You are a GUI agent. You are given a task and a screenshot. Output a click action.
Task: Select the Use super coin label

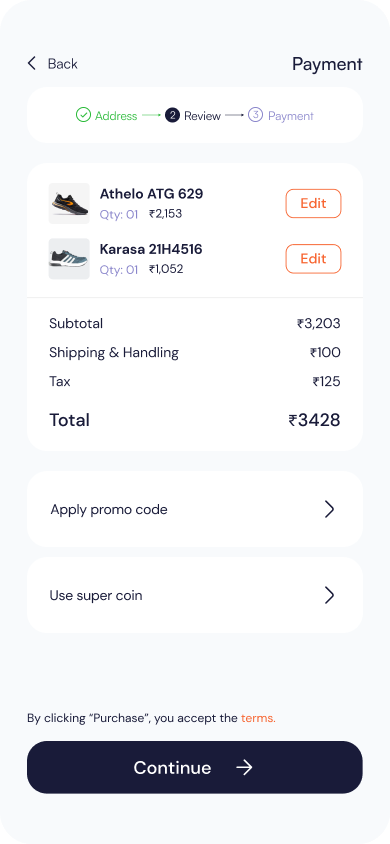(96, 595)
